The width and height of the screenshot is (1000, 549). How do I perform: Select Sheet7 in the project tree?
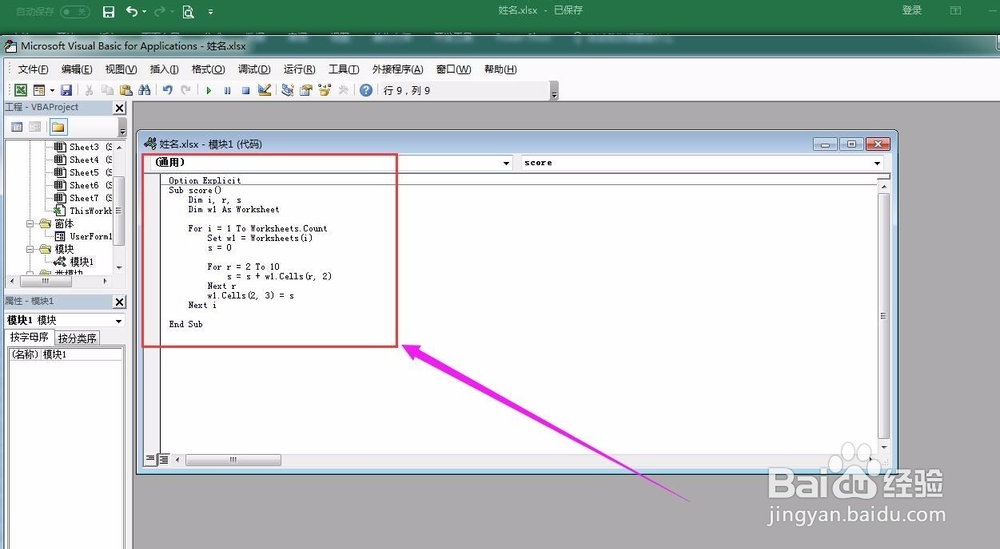83,198
